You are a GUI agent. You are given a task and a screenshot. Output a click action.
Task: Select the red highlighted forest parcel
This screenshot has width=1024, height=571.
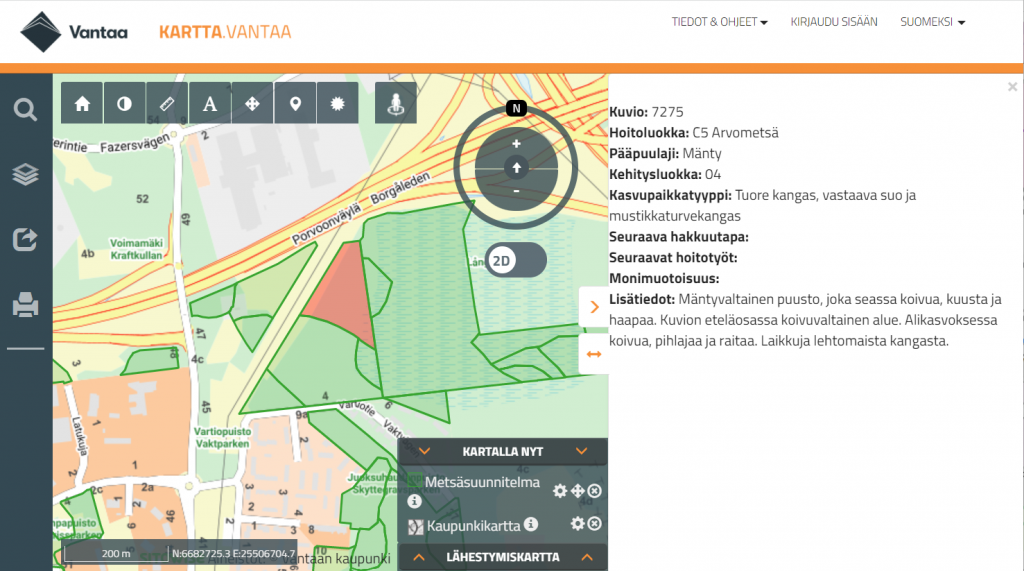(344, 294)
